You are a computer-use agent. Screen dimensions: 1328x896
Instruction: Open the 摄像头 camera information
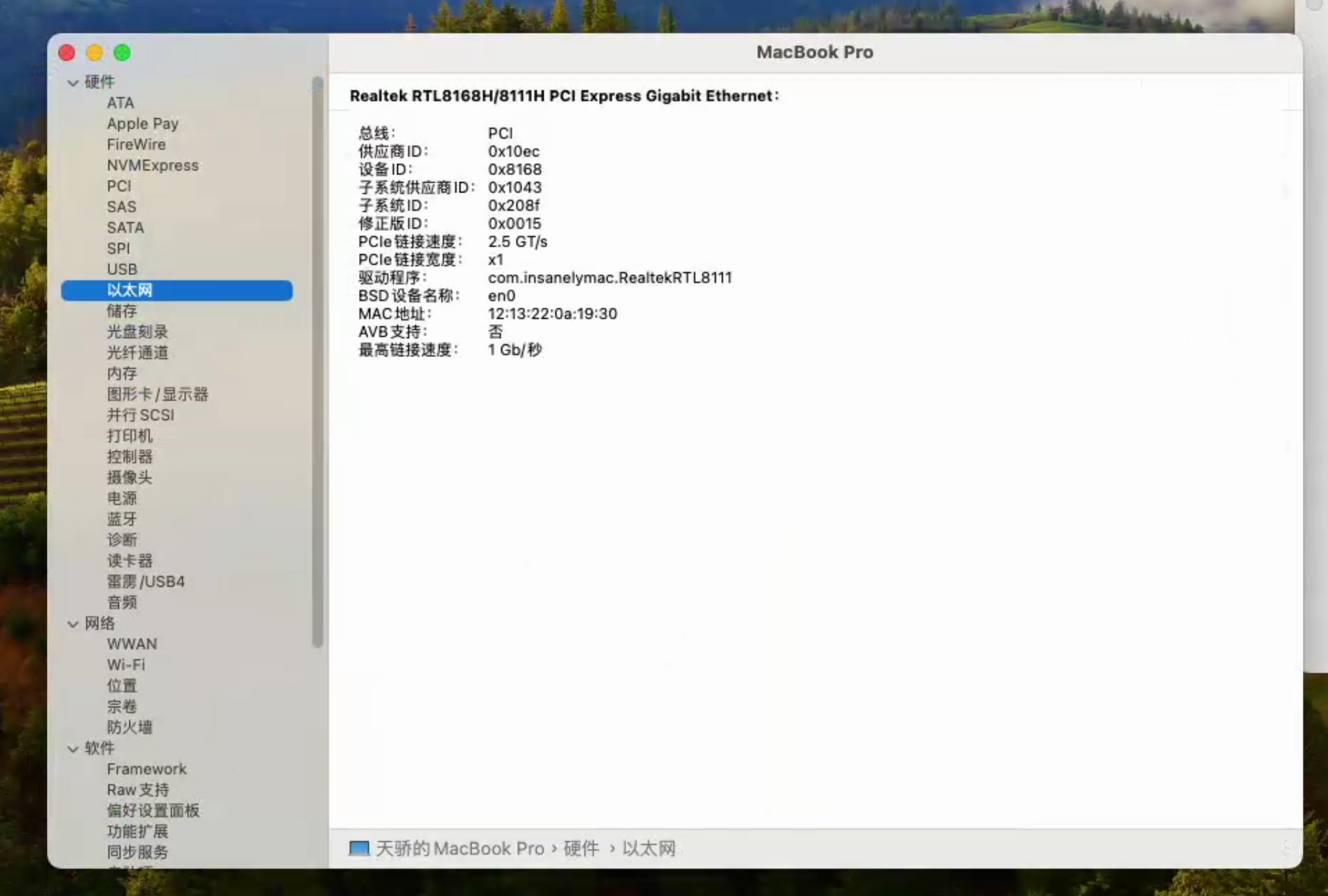tap(129, 477)
